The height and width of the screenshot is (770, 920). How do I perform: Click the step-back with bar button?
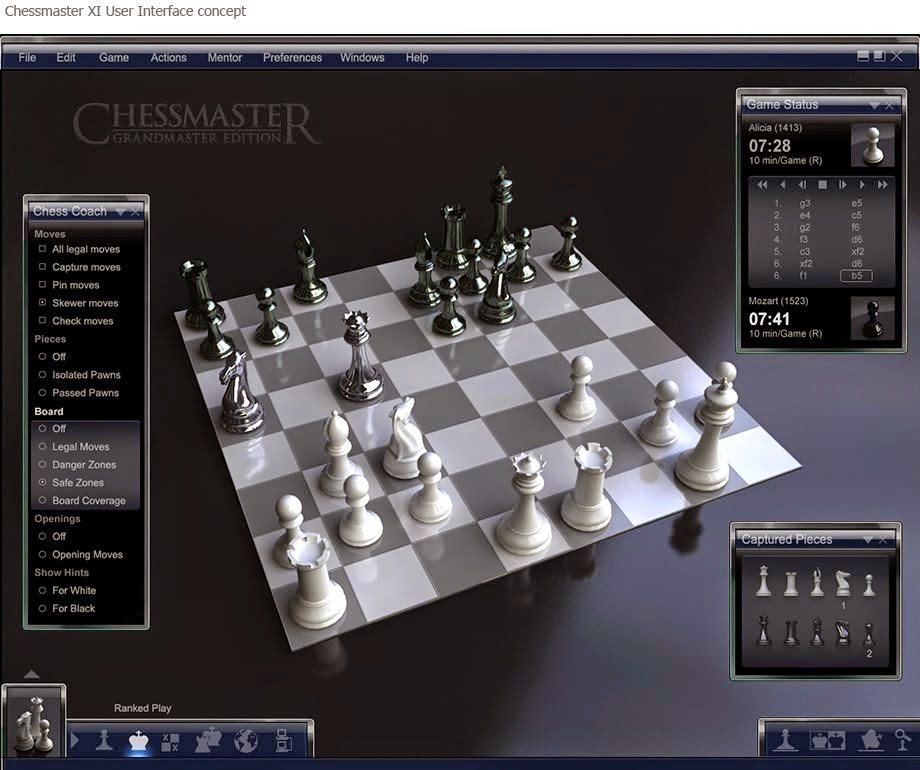[x=802, y=185]
